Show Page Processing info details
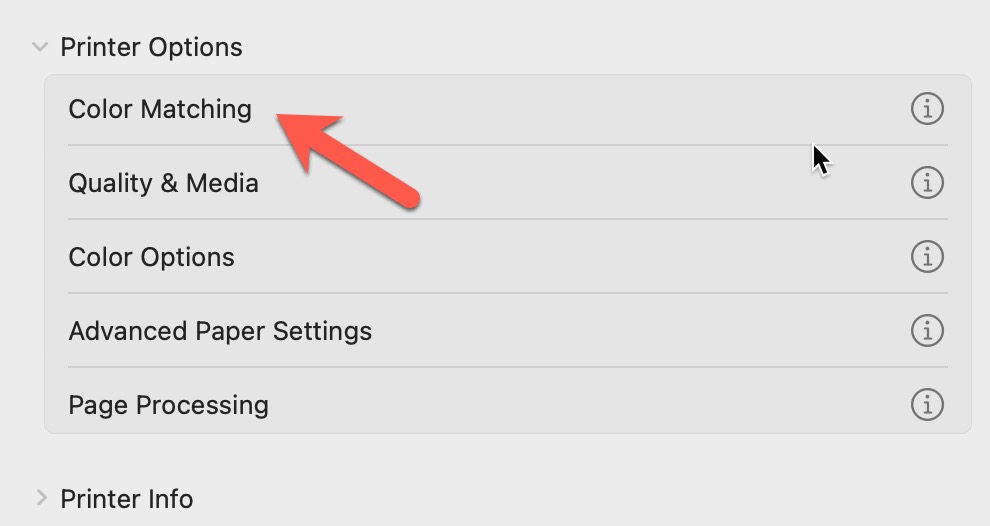 pos(927,405)
